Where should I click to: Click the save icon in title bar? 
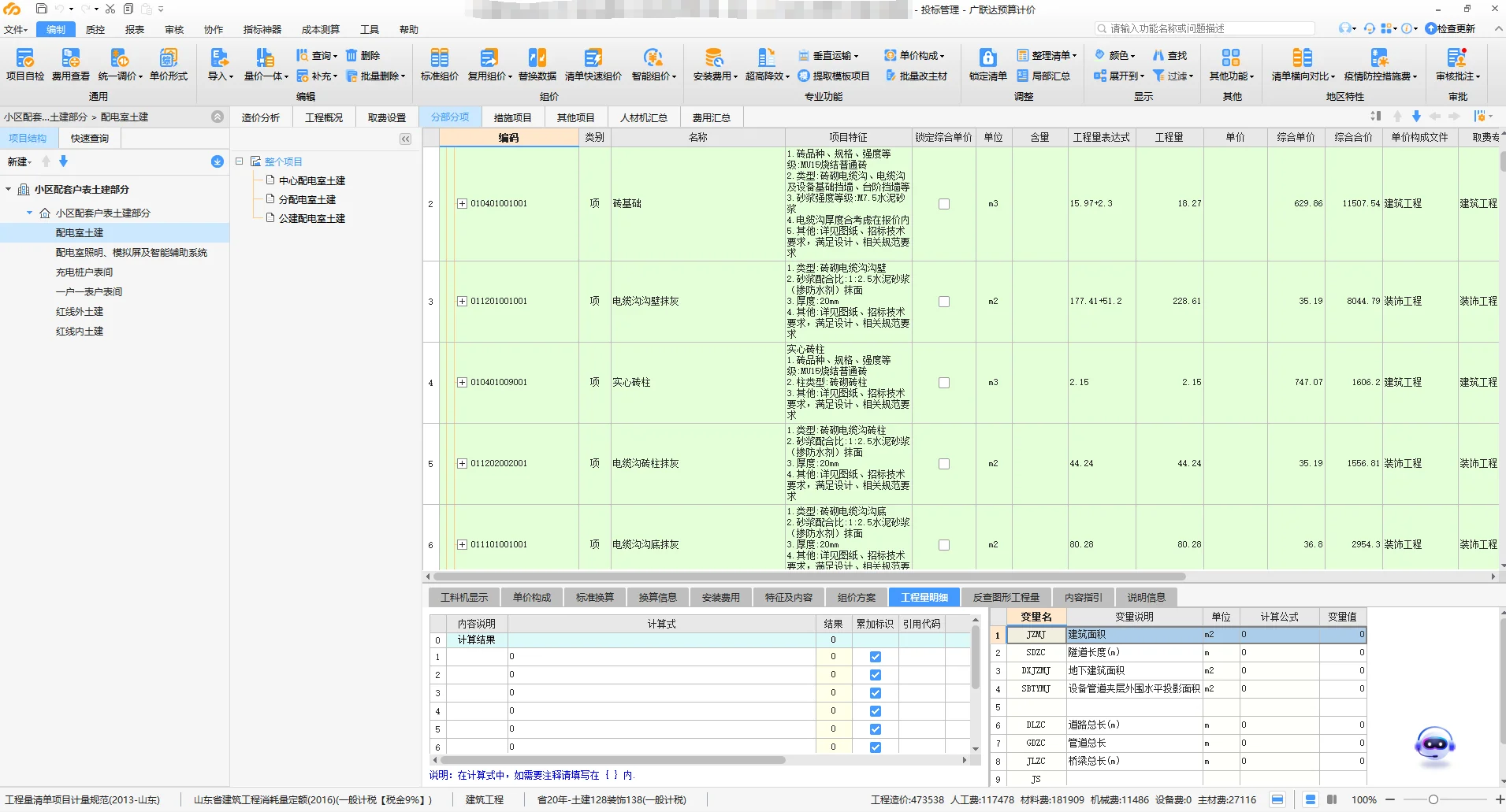click(x=42, y=9)
